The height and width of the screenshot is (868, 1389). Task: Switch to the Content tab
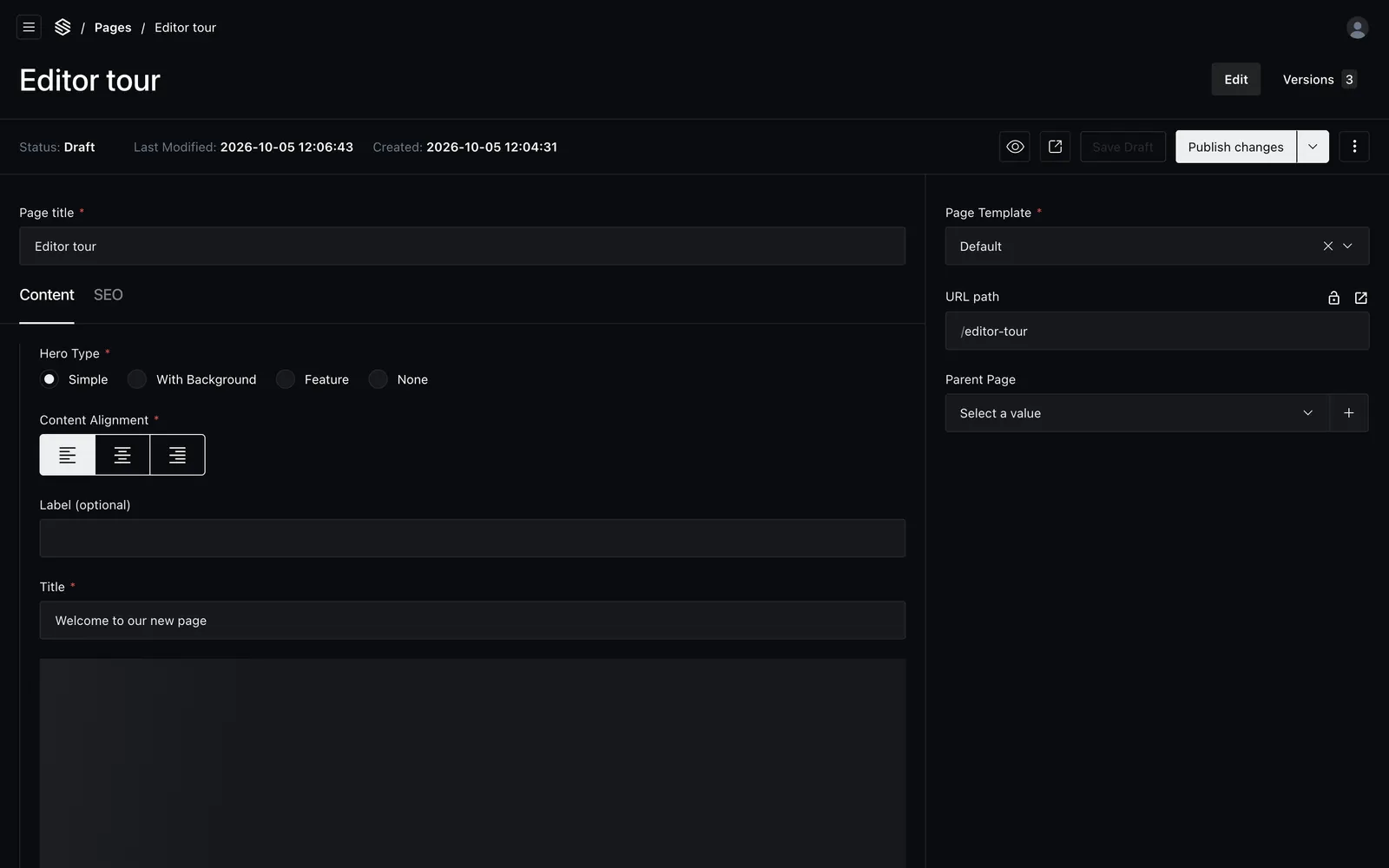coord(47,295)
